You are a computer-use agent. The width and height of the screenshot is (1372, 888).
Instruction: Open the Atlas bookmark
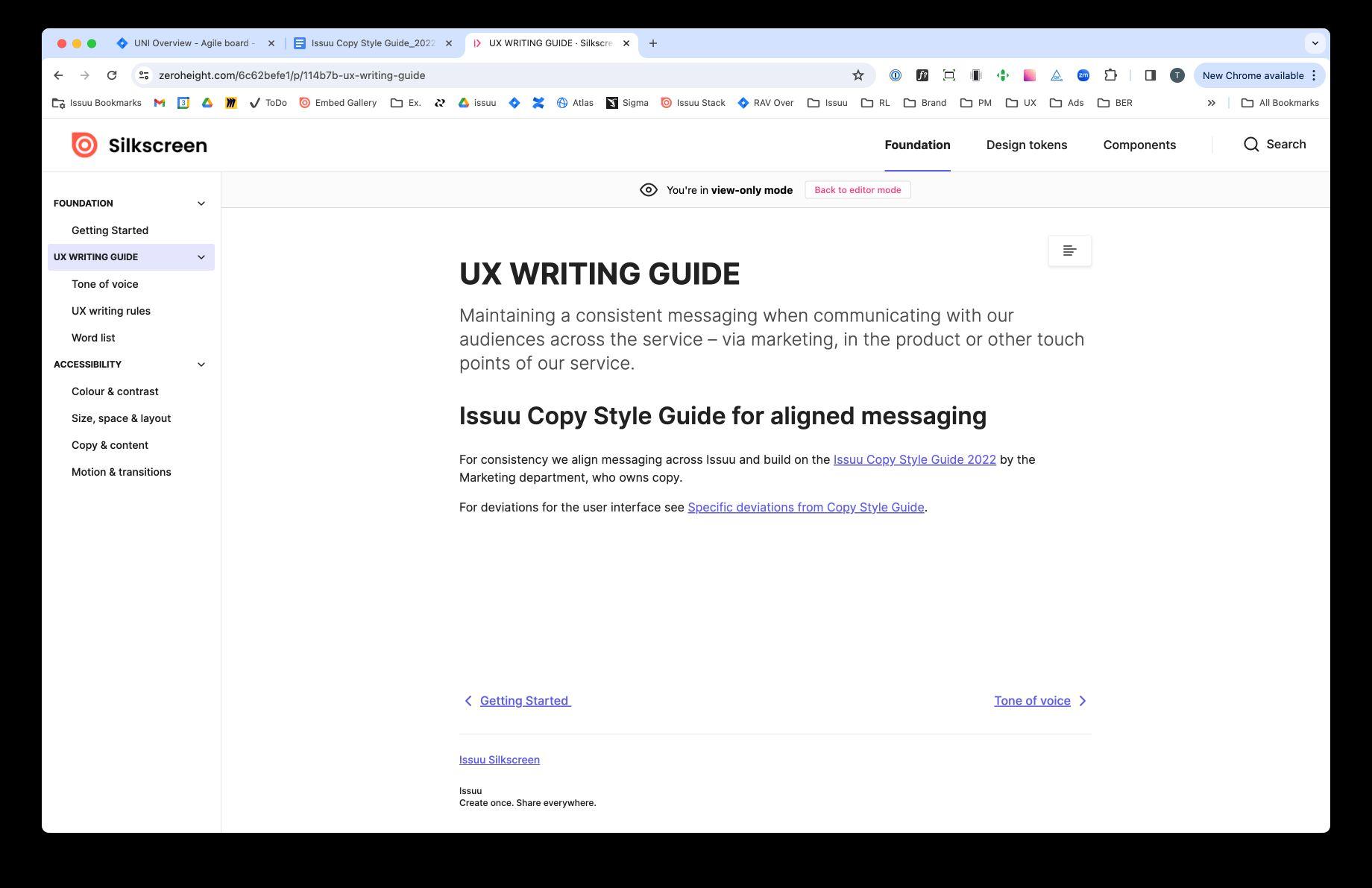coord(575,103)
